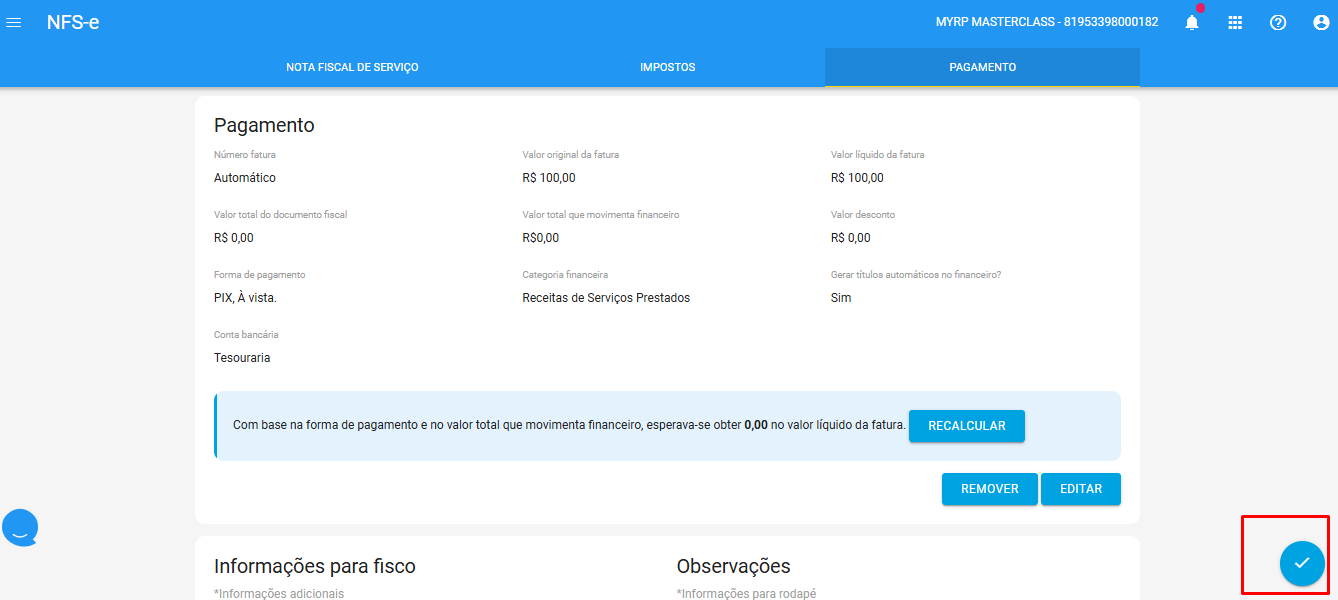This screenshot has height=600, width=1338.
Task: Switch to the Impostos tab
Action: (x=668, y=67)
